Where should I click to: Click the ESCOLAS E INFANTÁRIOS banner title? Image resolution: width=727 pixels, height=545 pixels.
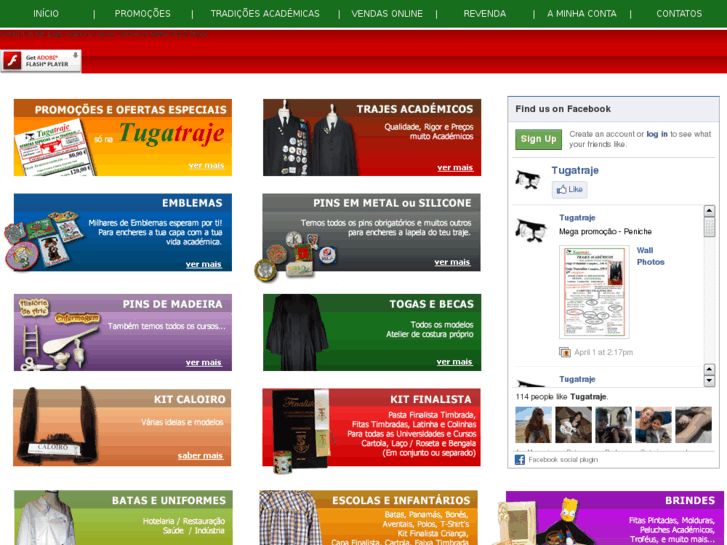pyautogui.click(x=401, y=501)
